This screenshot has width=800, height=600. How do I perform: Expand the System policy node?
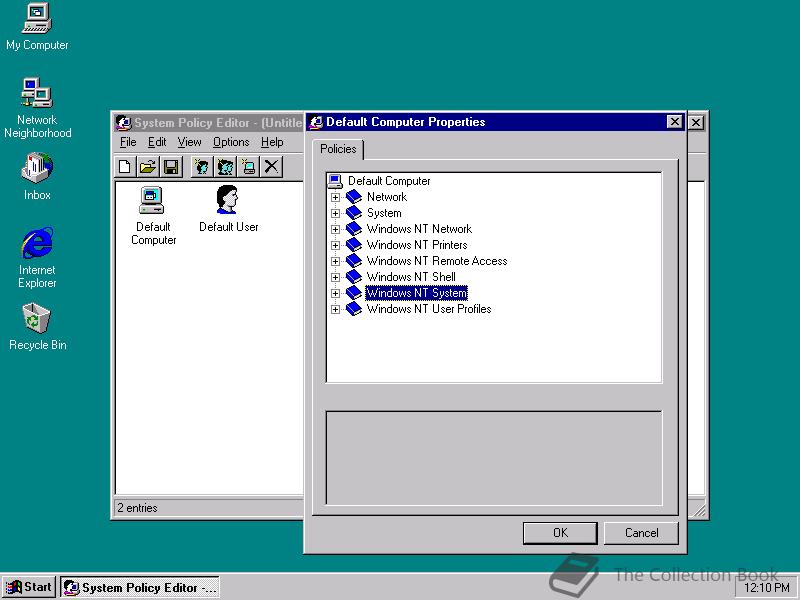click(335, 213)
